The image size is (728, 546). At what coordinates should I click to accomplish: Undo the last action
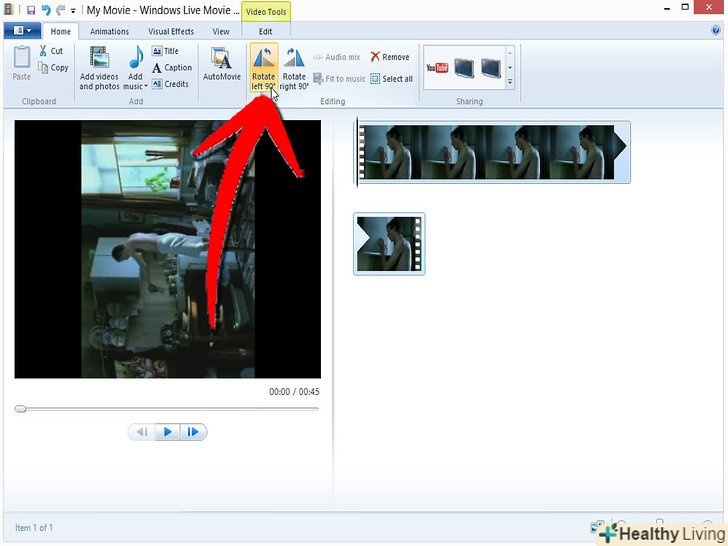coord(46,10)
